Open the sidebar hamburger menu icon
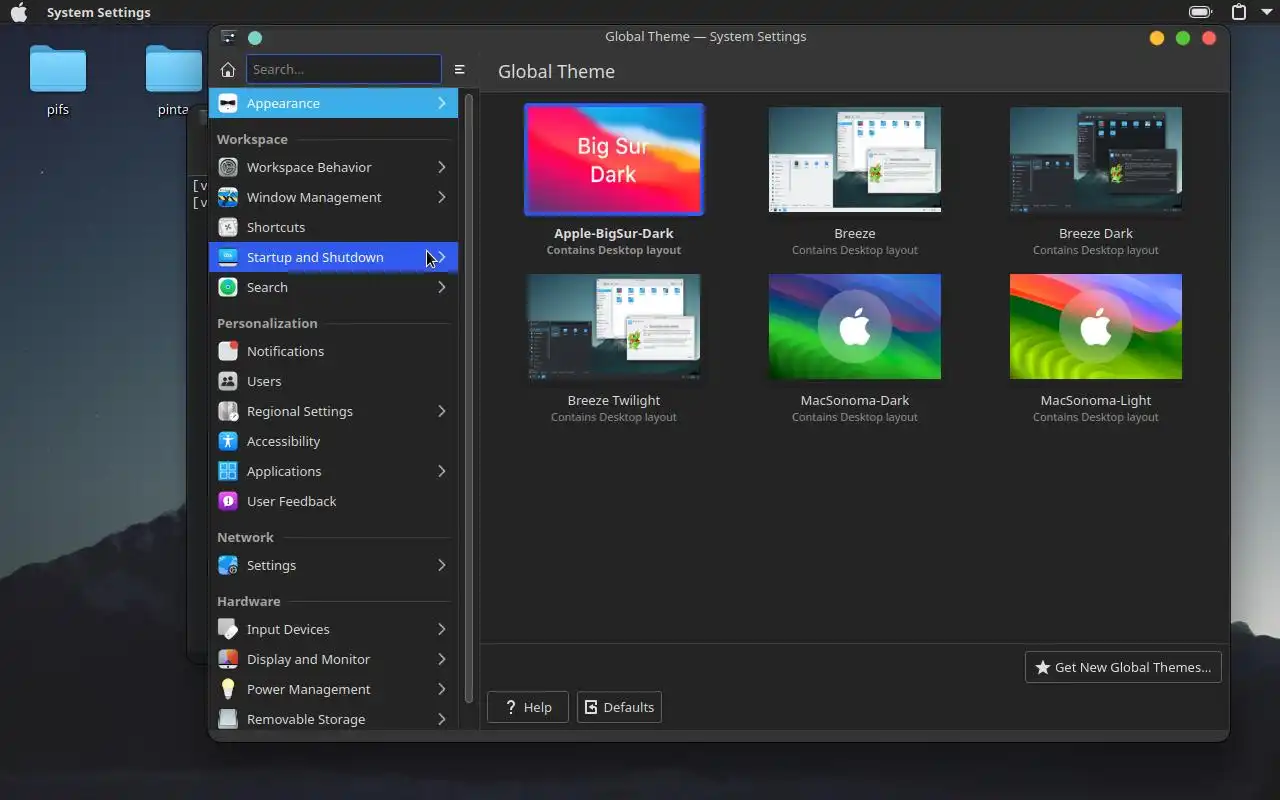This screenshot has width=1280, height=800. 459,69
